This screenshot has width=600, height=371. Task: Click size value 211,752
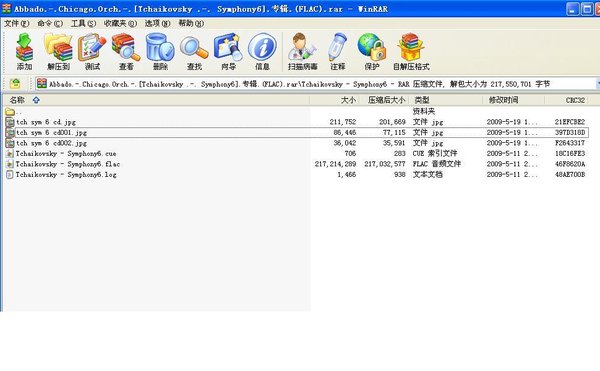[x=343, y=122]
